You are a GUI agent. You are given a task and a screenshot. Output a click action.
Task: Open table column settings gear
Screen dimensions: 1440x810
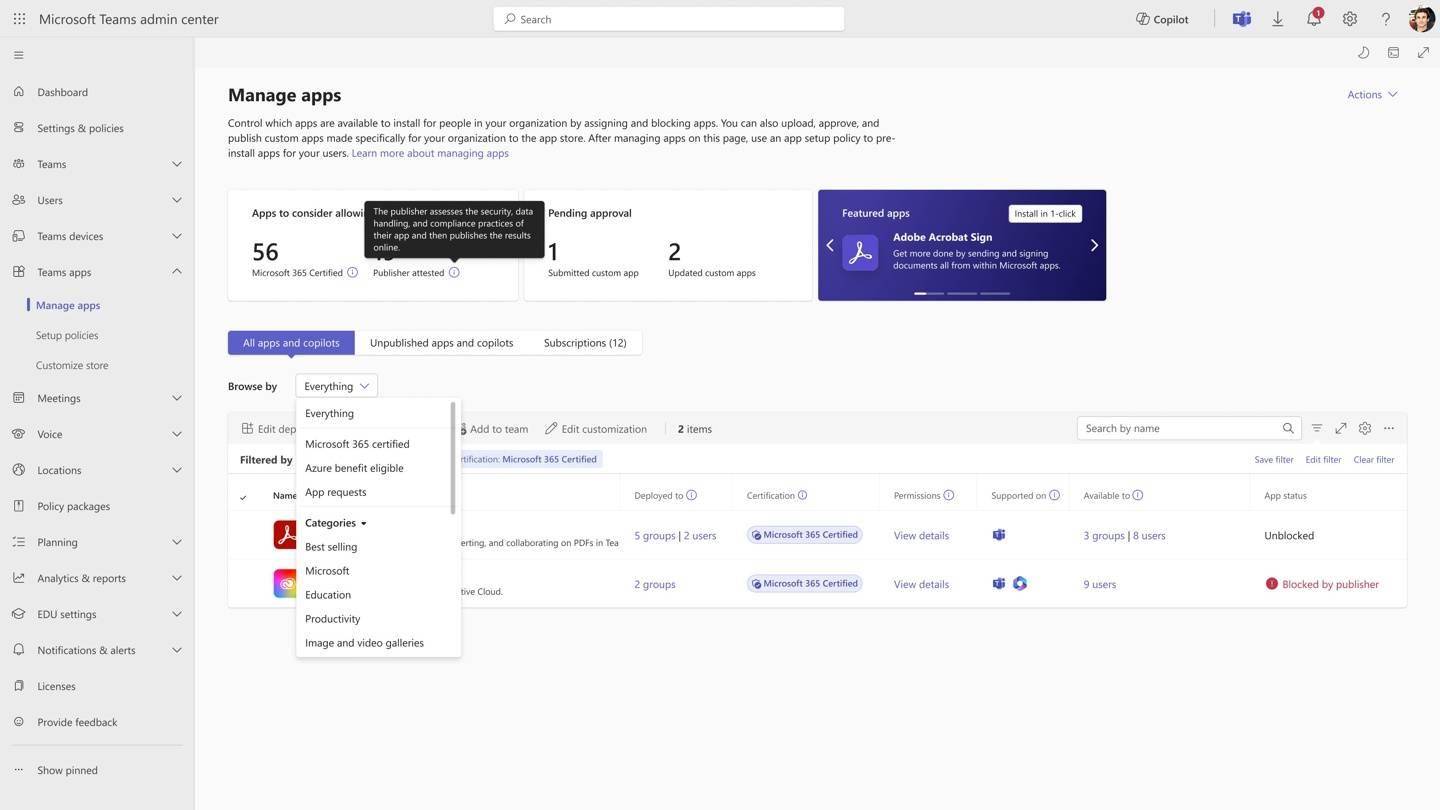tap(1365, 428)
